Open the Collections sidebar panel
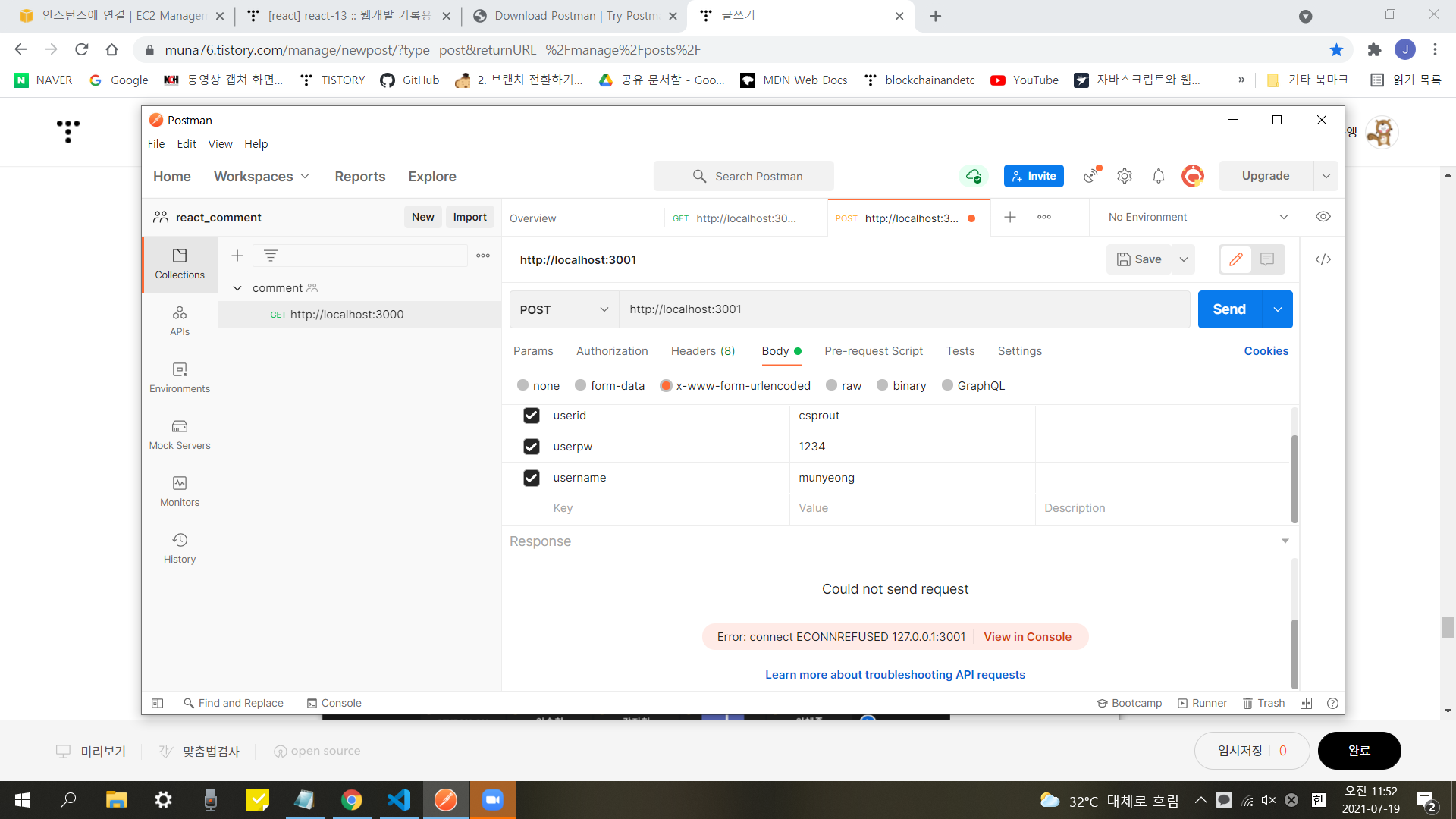1456x819 pixels. pyautogui.click(x=180, y=264)
